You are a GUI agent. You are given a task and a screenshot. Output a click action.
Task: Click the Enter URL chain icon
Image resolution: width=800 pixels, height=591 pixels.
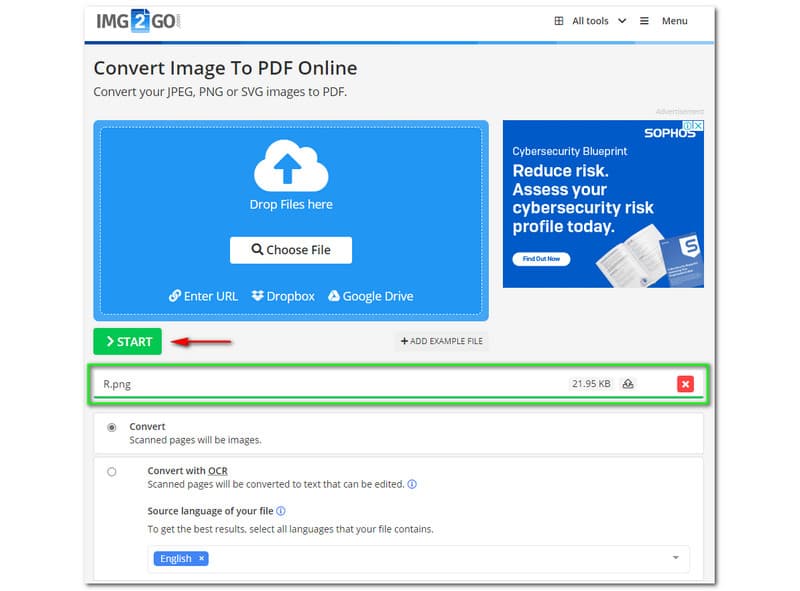click(x=175, y=296)
